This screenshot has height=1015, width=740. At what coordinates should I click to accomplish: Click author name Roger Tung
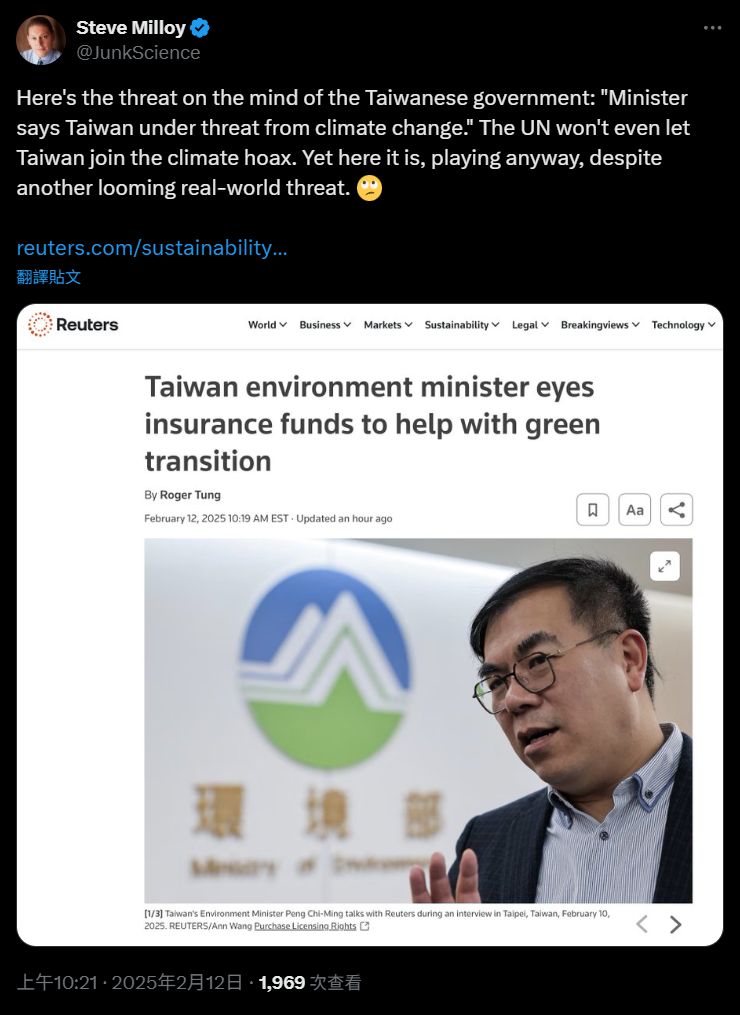(190, 495)
